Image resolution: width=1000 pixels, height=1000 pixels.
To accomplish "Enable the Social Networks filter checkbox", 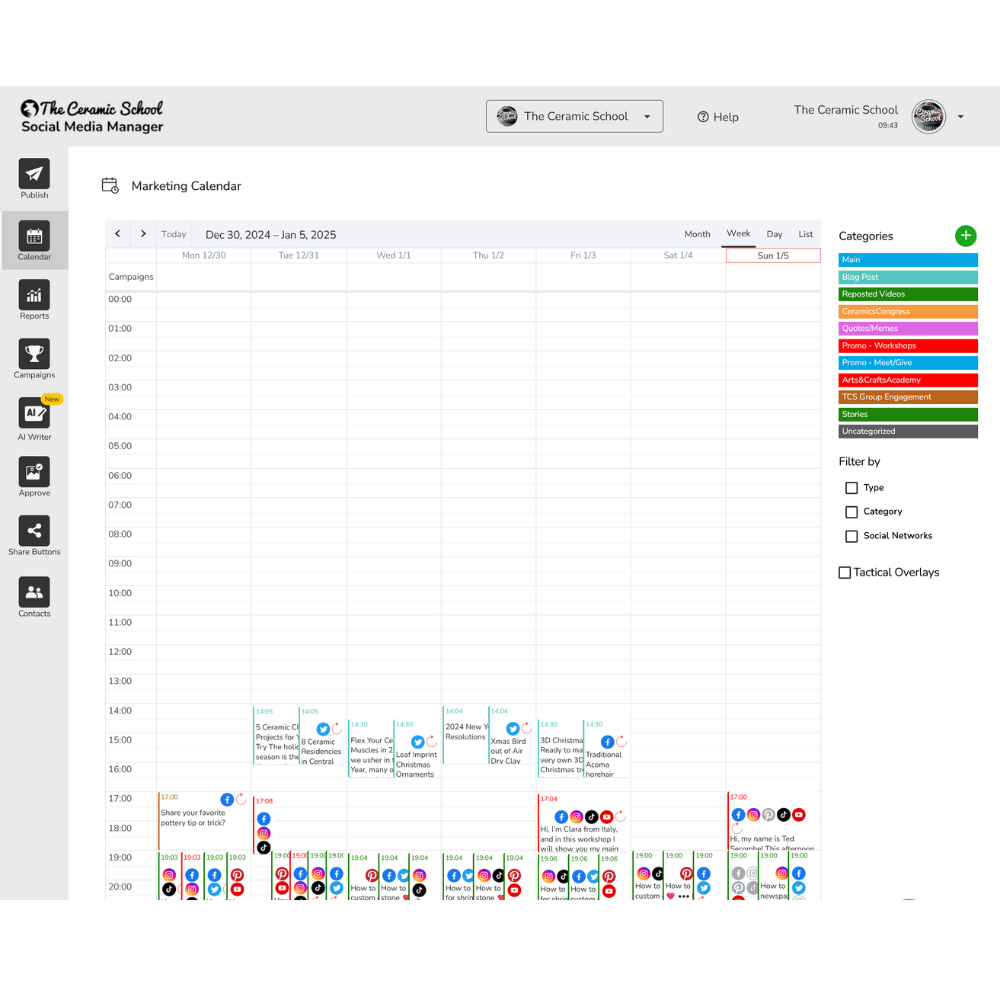I will point(852,536).
